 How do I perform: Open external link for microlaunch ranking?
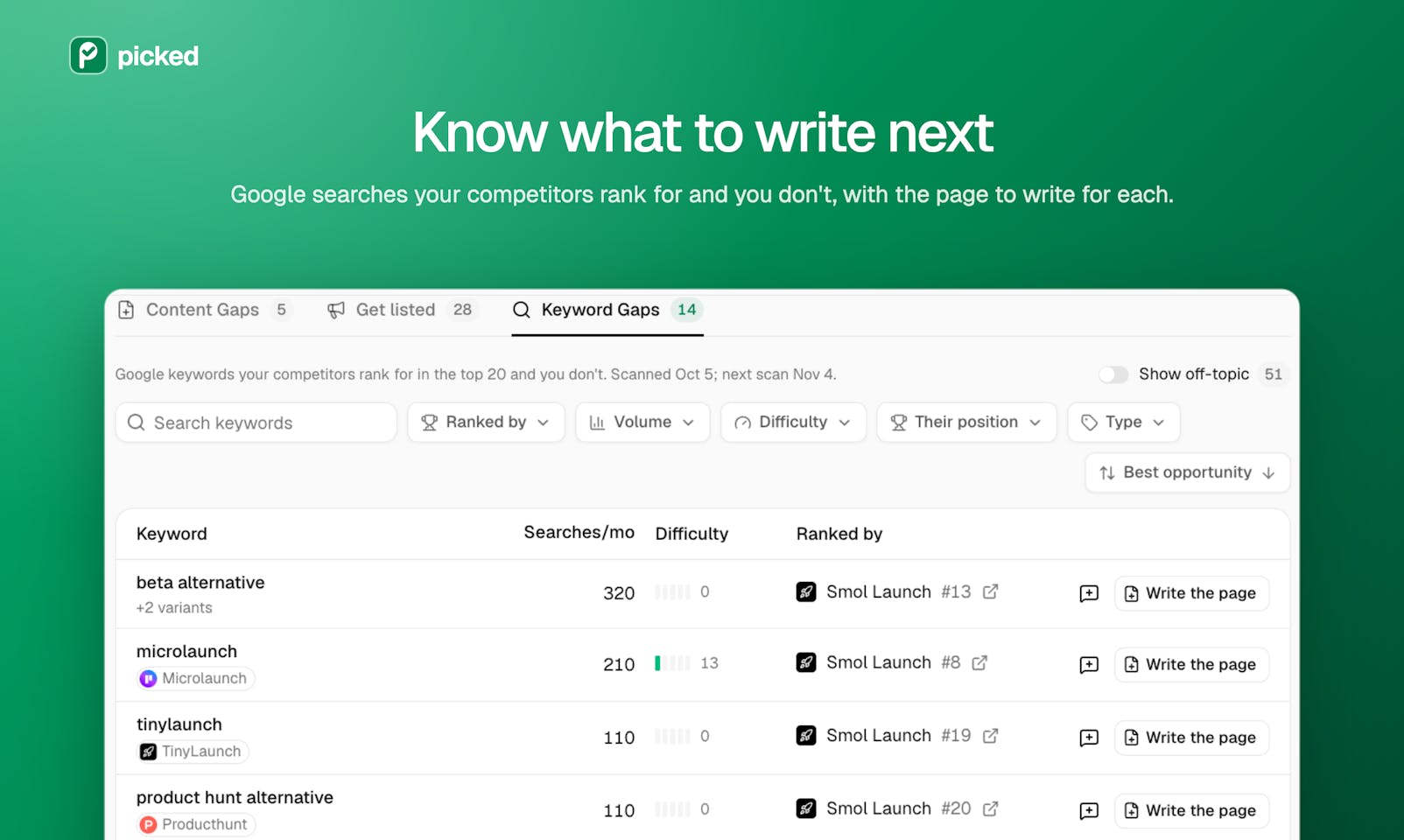tap(979, 662)
